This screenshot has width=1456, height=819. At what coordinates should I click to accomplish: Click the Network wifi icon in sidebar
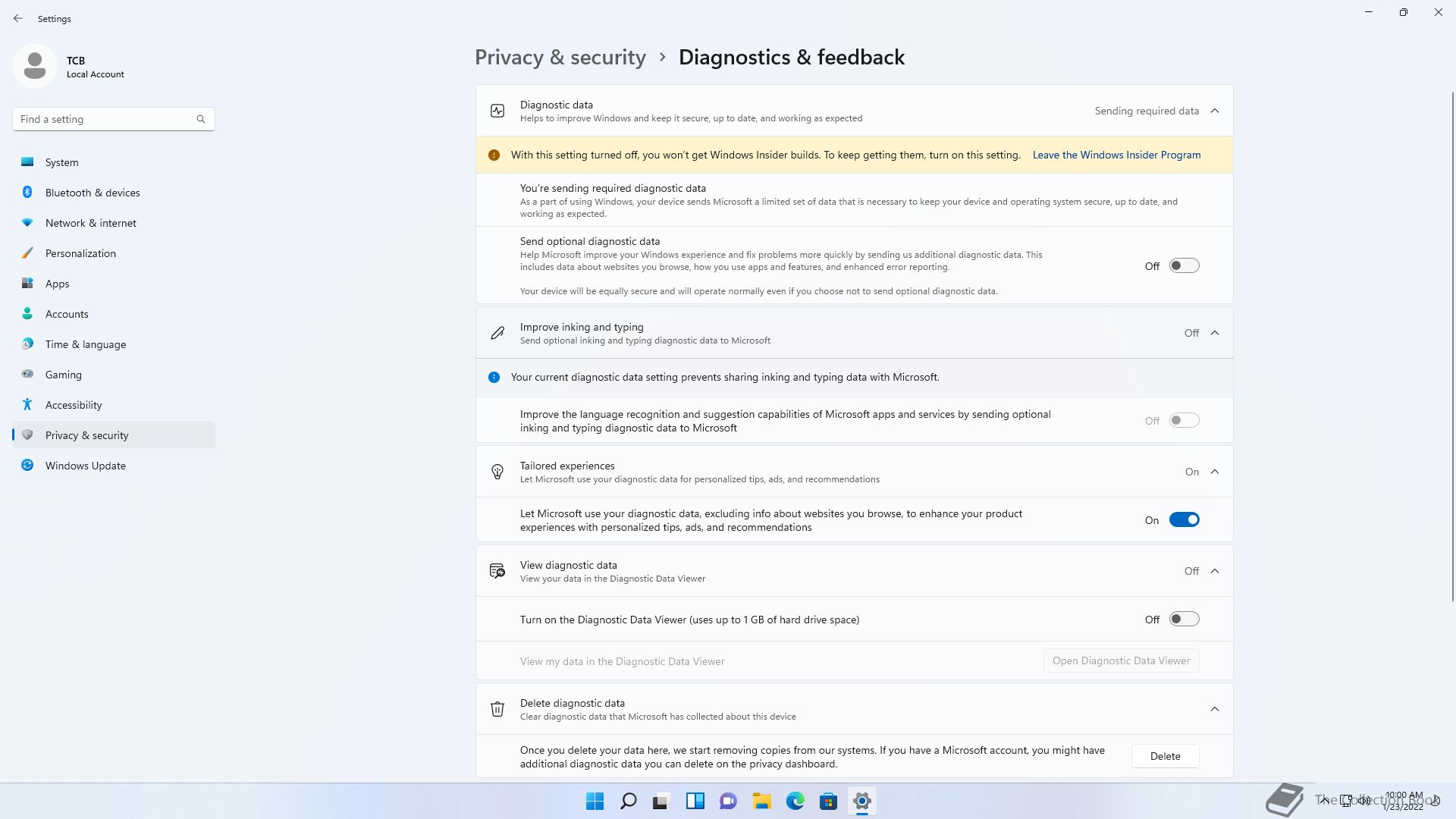click(x=27, y=222)
